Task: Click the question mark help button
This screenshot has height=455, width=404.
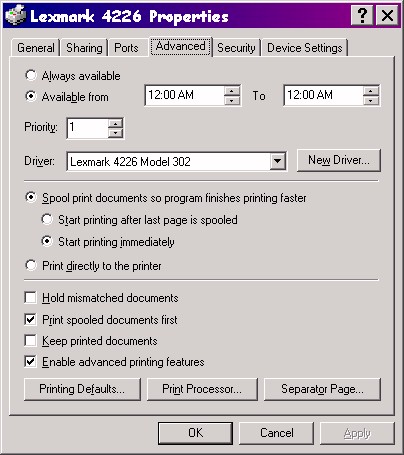Action: 362,15
